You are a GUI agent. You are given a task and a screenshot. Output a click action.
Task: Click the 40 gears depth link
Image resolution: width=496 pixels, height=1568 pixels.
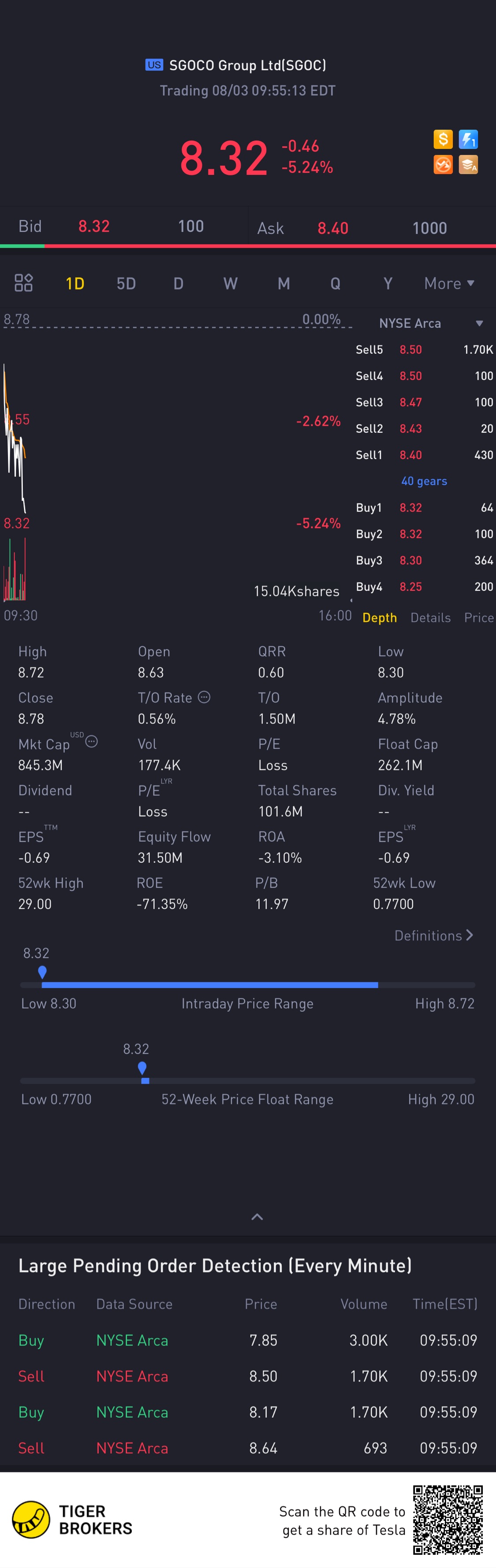[424, 482]
